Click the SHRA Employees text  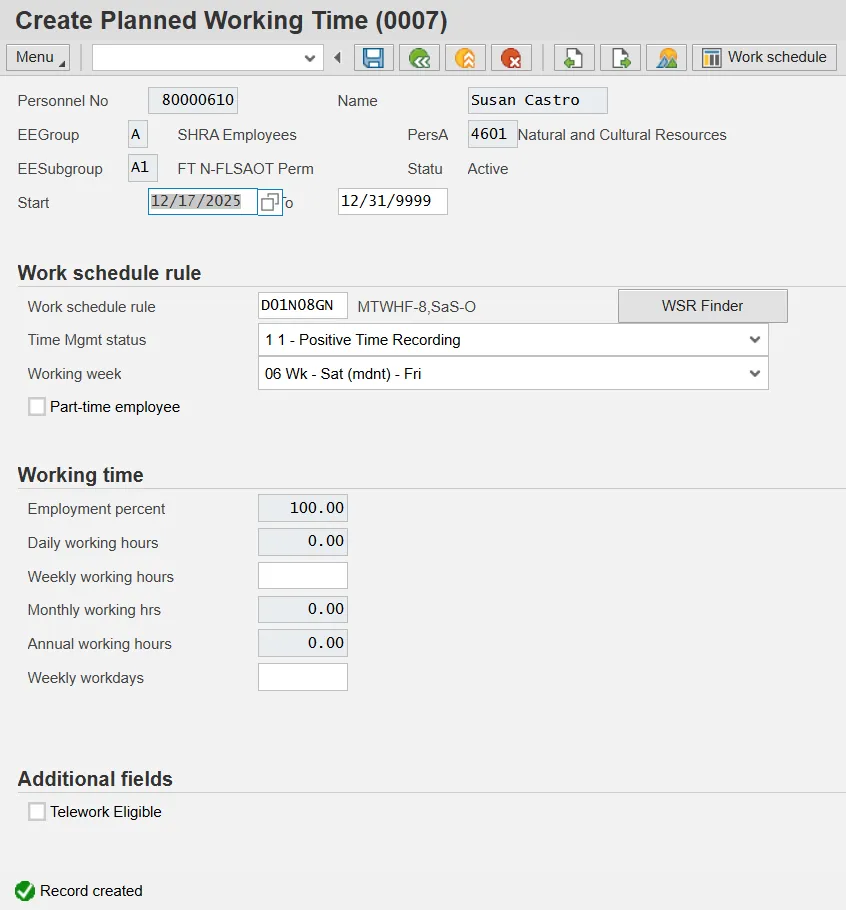237,135
